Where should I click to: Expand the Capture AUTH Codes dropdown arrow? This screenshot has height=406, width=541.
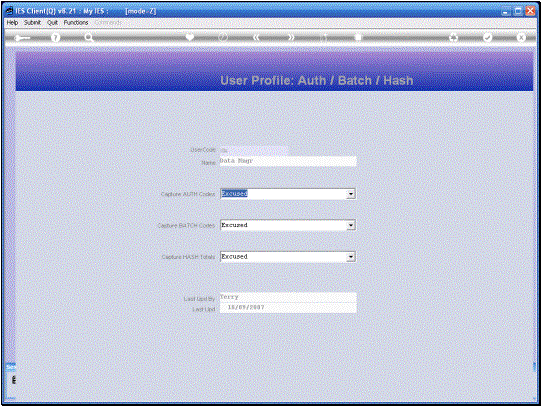coord(351,194)
